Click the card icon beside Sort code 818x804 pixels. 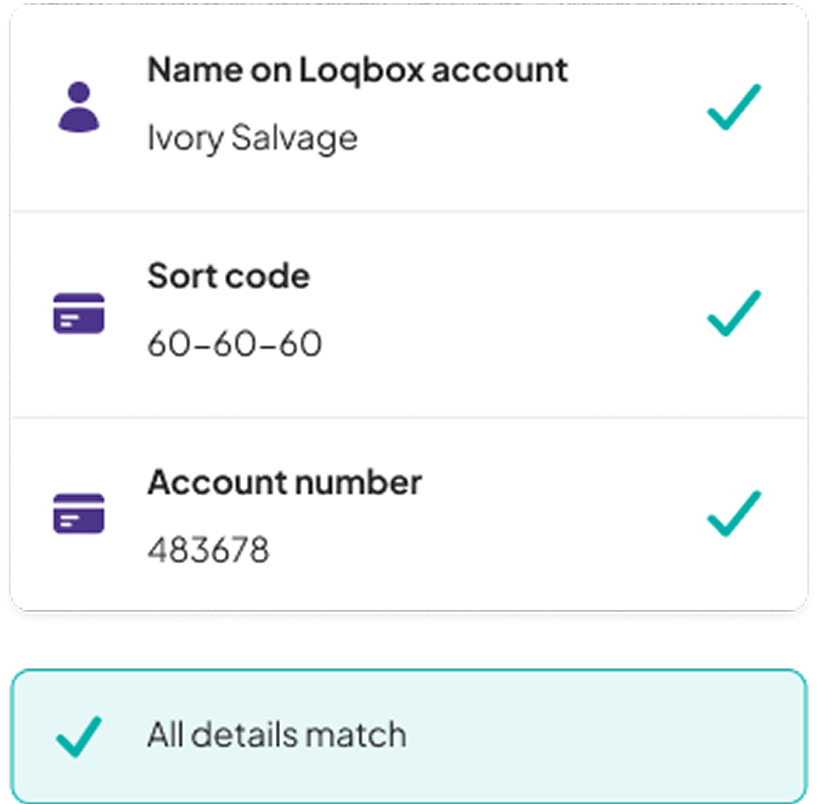[78, 314]
